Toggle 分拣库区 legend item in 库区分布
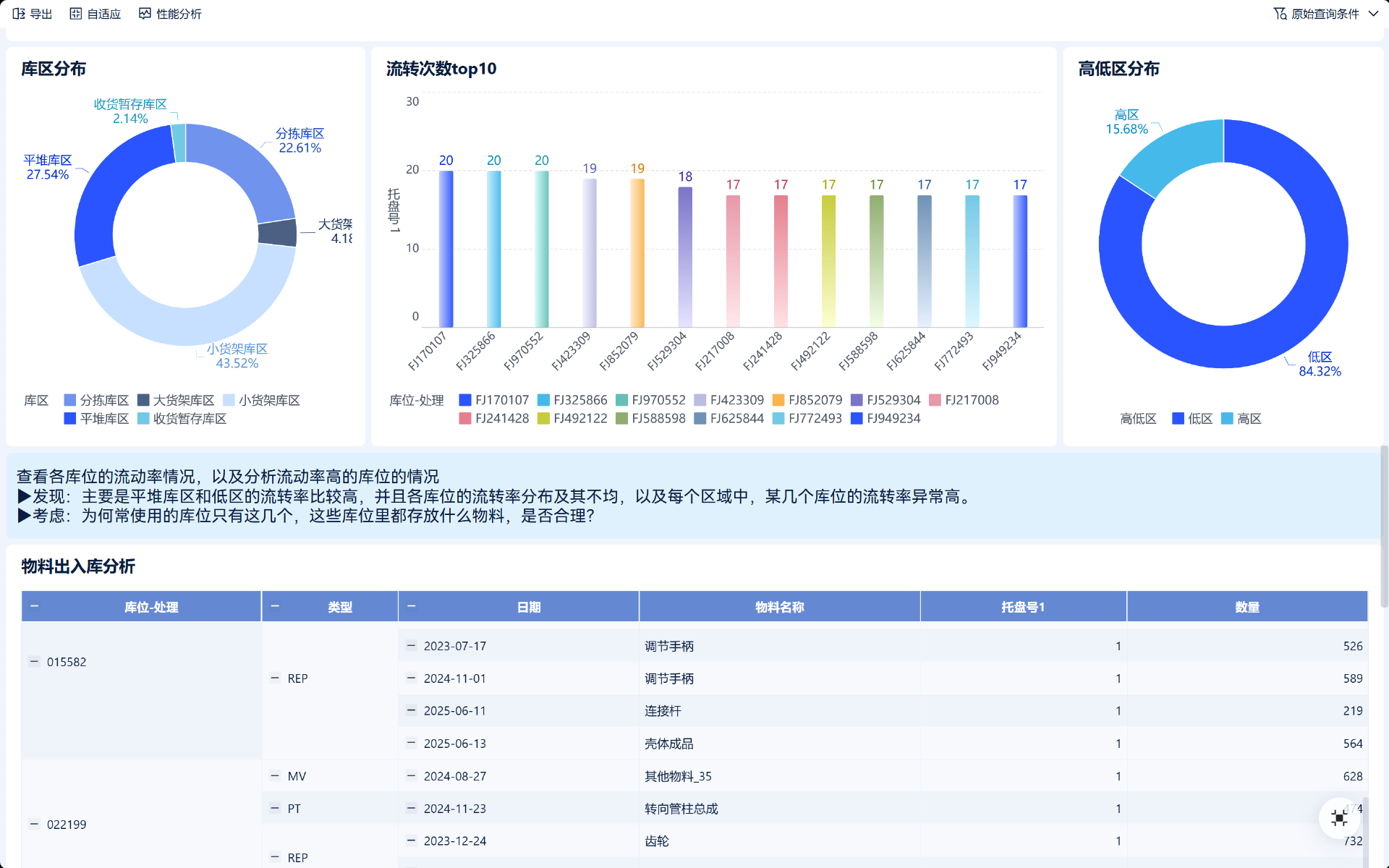This screenshot has width=1389, height=868. 96,400
